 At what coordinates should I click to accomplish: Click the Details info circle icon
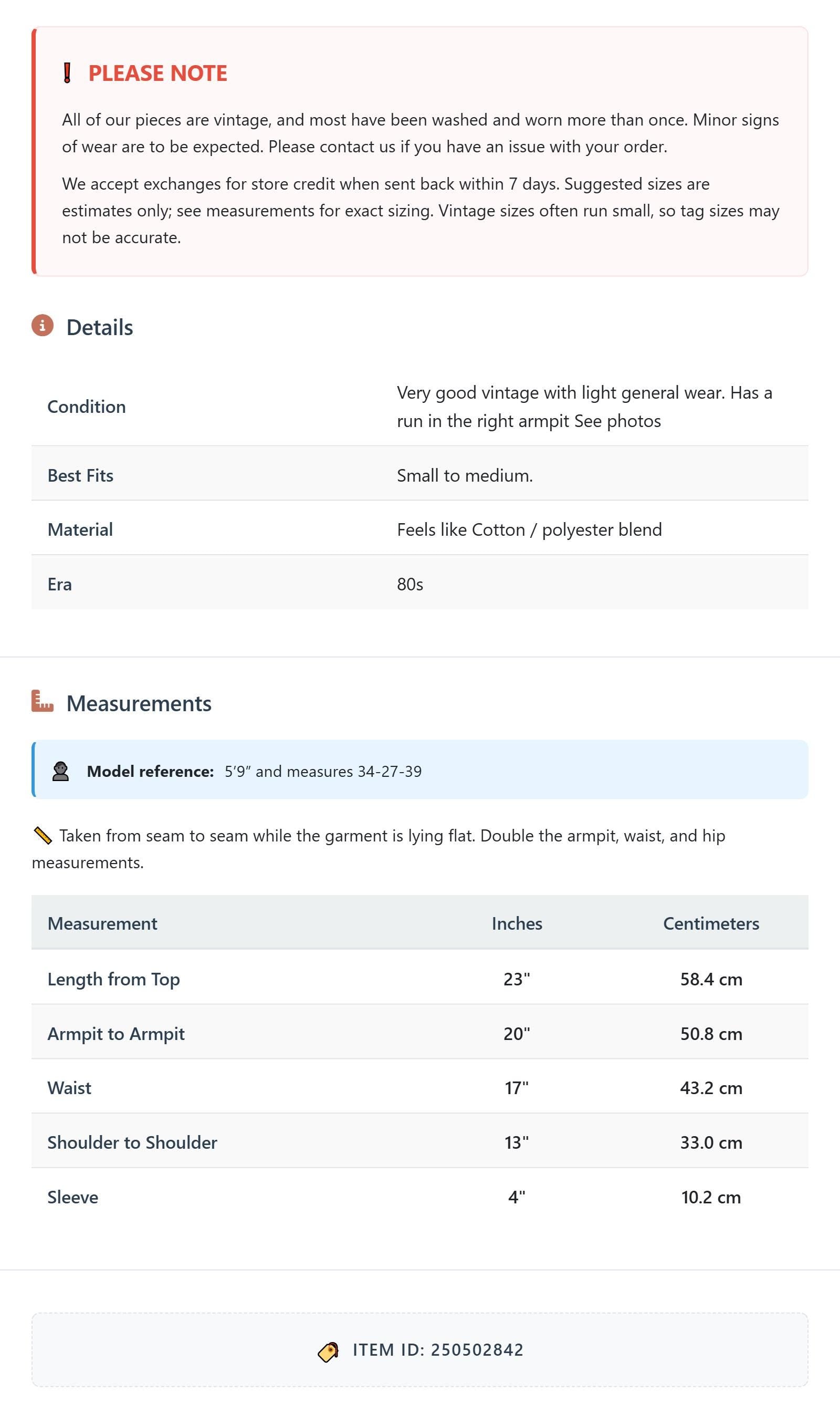(x=43, y=326)
